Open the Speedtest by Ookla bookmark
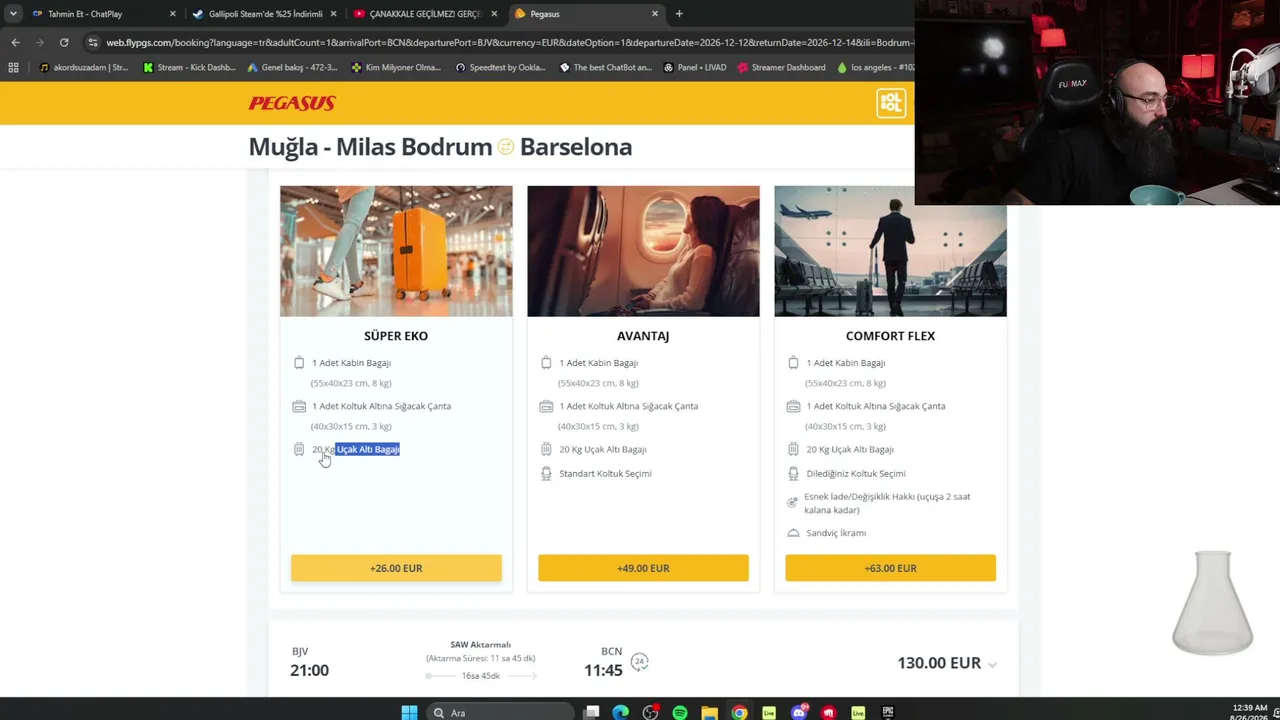The image size is (1280, 720). 500,68
